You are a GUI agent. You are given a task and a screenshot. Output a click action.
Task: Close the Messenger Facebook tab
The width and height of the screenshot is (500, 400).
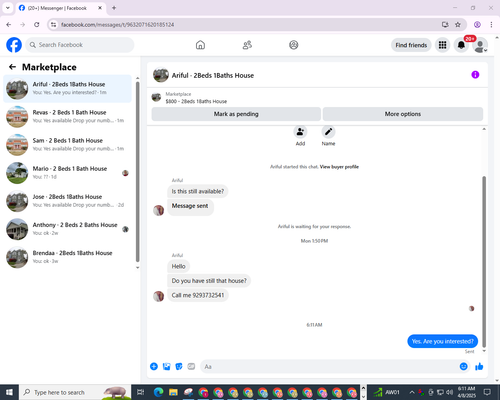coord(100,8)
